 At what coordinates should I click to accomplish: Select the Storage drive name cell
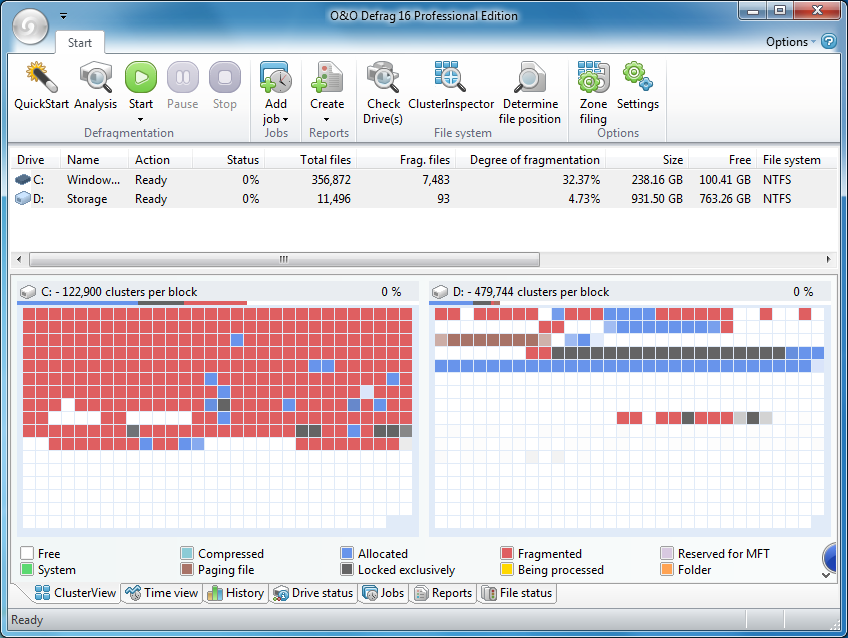[x=87, y=199]
